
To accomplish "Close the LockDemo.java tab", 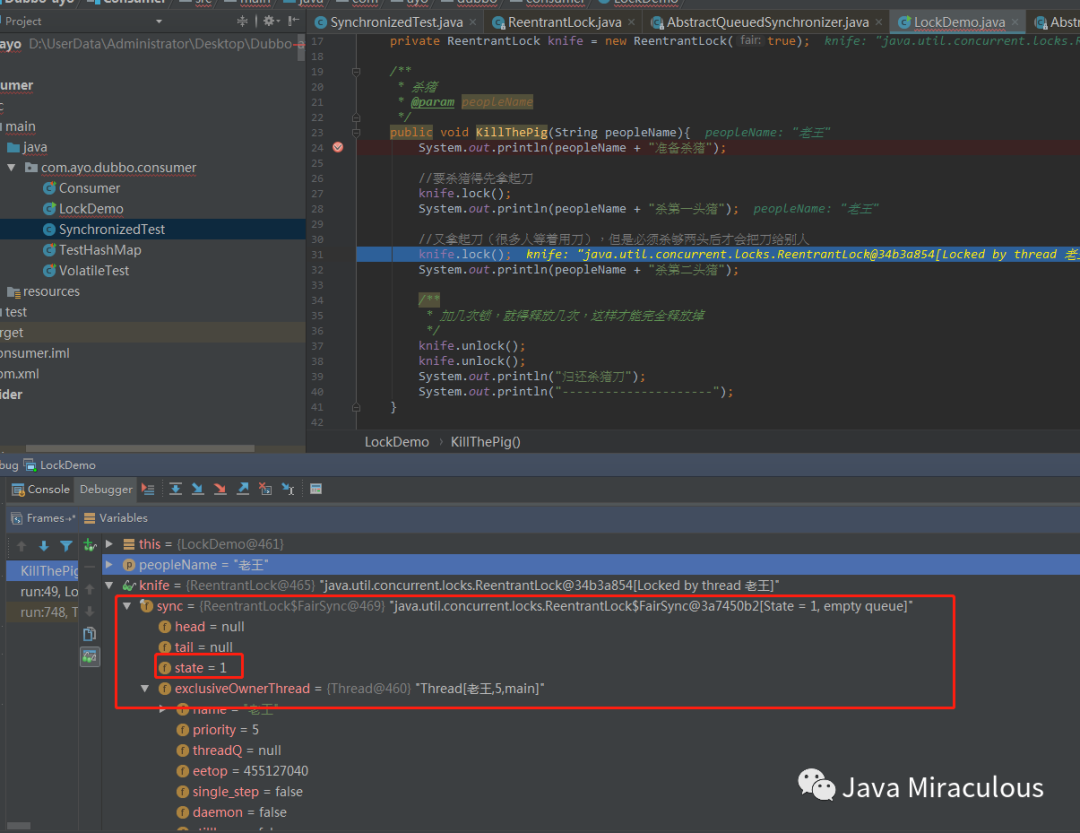I will click(1015, 22).
